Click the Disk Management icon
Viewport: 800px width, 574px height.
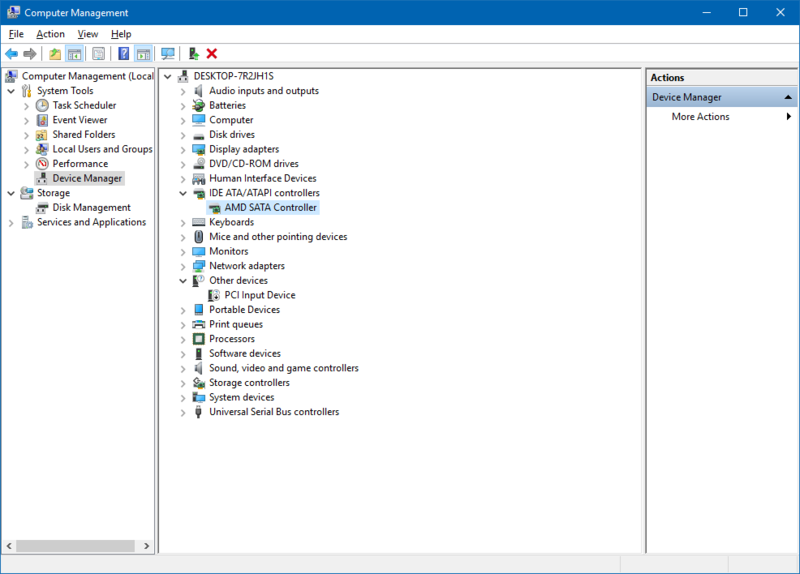(x=42, y=208)
